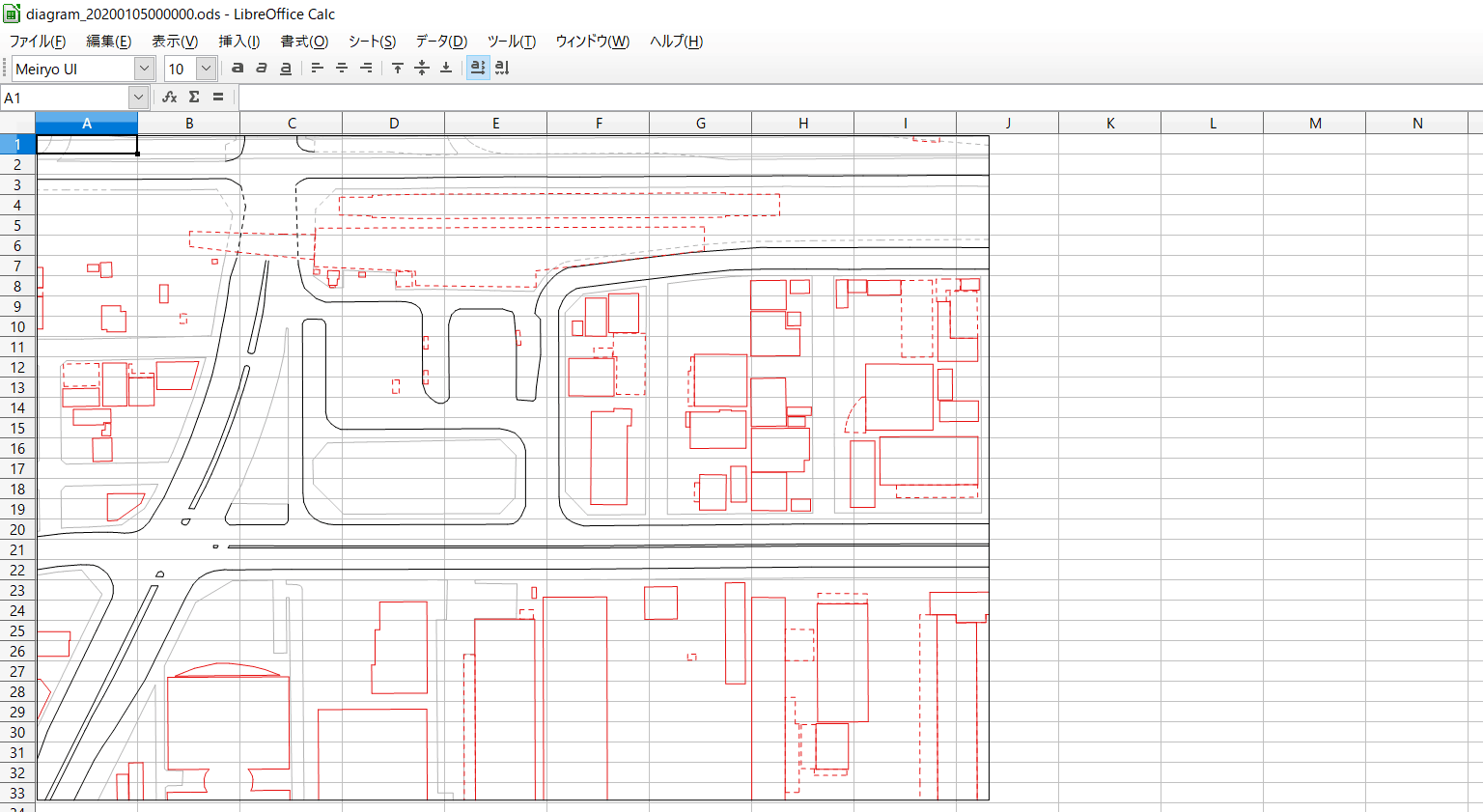
Task: Select column K header
Action: (1110, 124)
